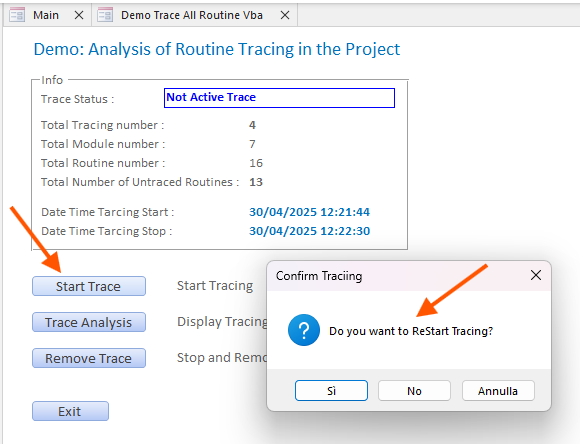Close the Demo Trace All Routine Vba tab
The width and height of the screenshot is (580, 444).
[x=285, y=15]
